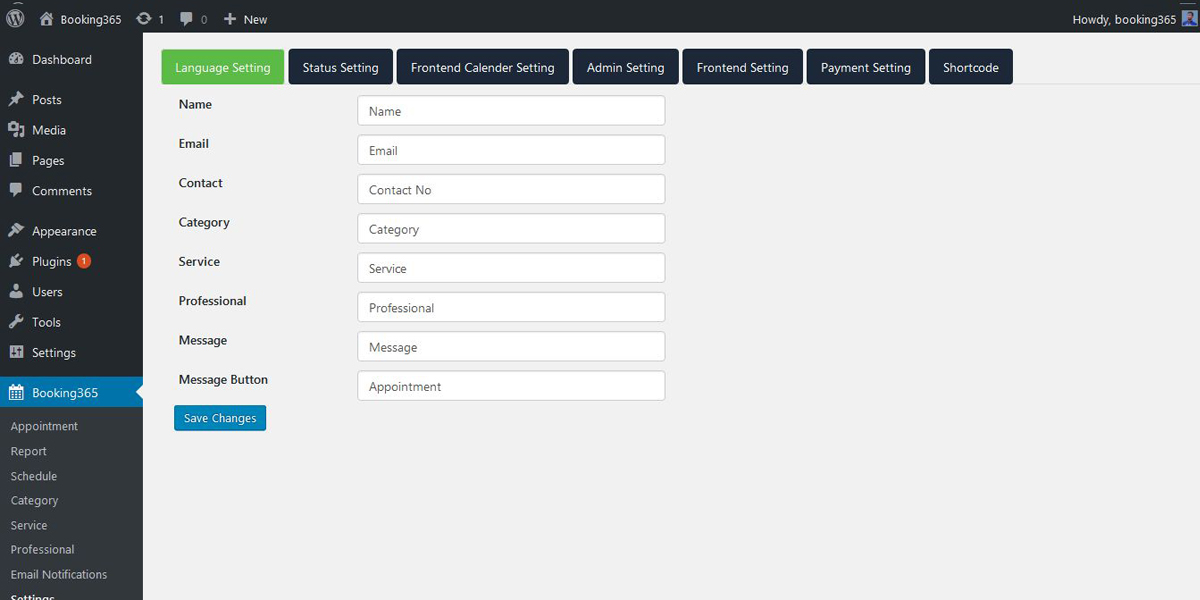1200x600 pixels.
Task: Open Appearance via the brush icon
Action: point(16,230)
